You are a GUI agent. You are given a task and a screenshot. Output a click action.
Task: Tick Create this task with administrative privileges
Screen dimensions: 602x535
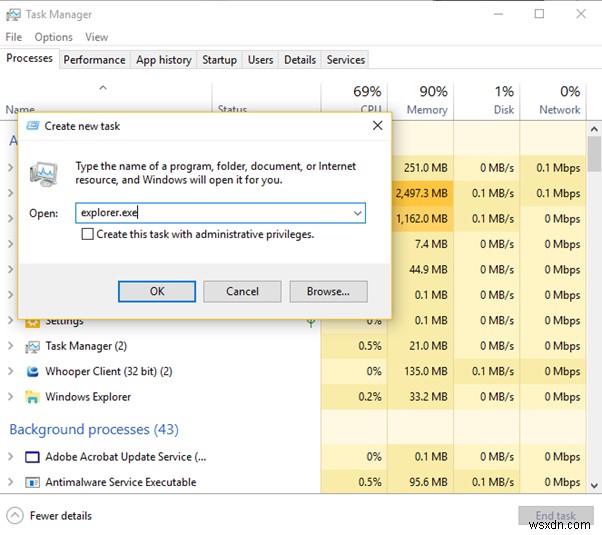coord(87,234)
